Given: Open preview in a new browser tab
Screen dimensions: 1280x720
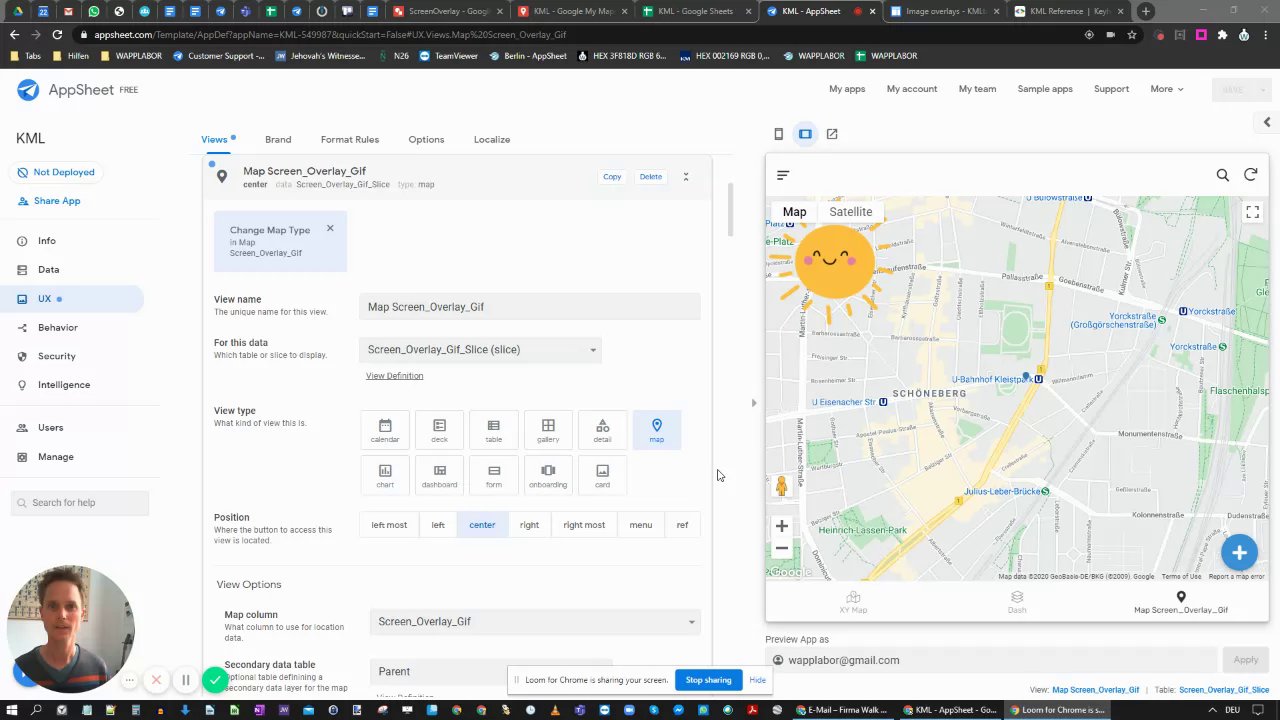Looking at the screenshot, I should (831, 134).
